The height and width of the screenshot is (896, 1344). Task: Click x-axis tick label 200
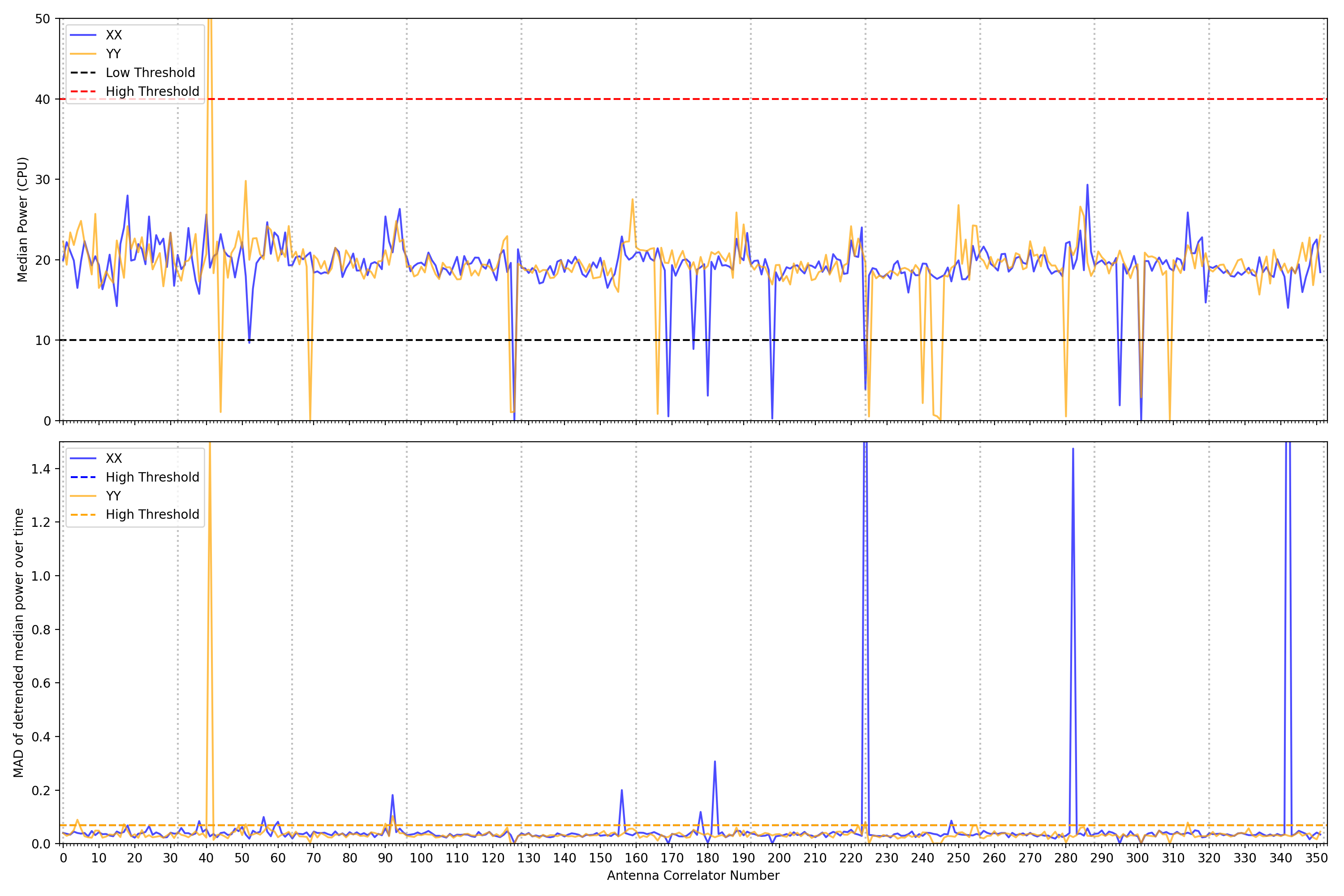[779, 858]
